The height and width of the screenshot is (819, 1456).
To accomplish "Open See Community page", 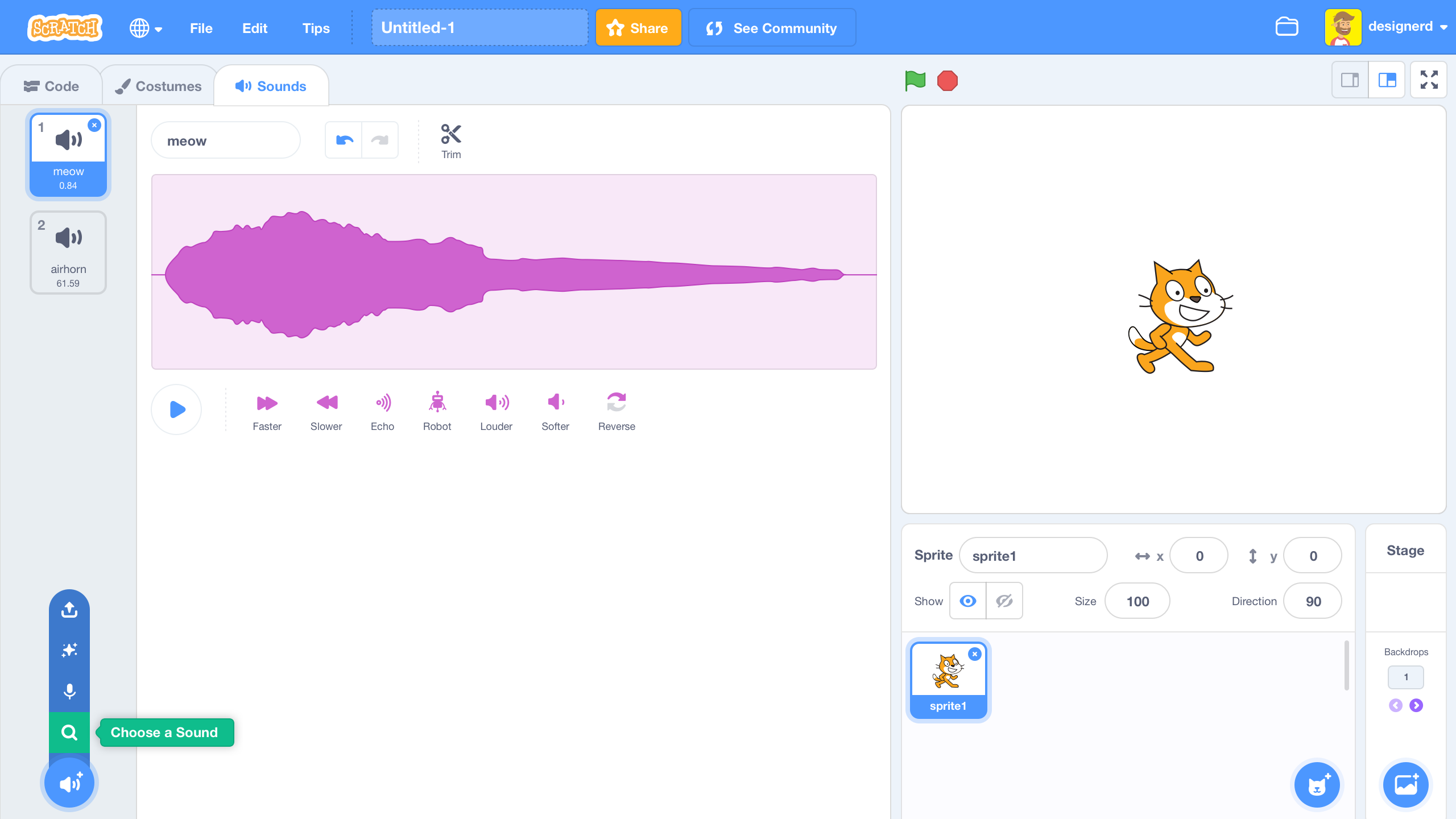I will (x=771, y=27).
